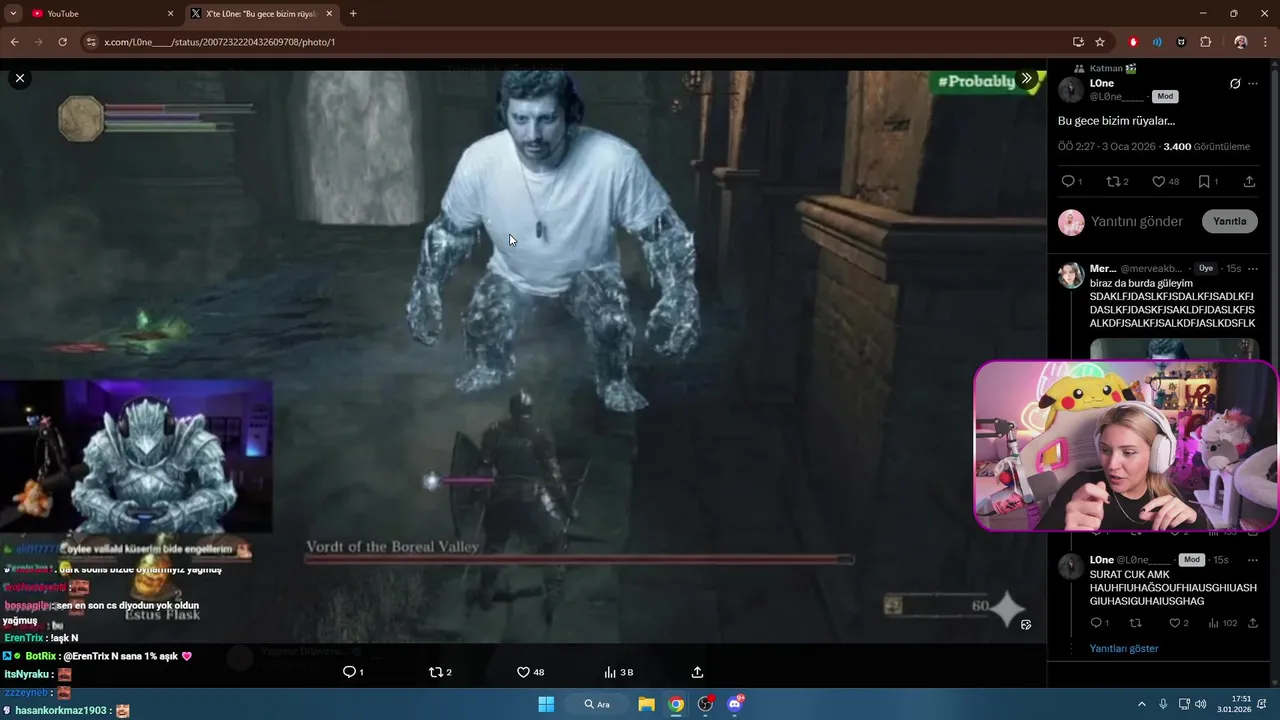The width and height of the screenshot is (1280, 720).
Task: View analytics showing 102 on L0ne's reply
Action: click(1222, 623)
